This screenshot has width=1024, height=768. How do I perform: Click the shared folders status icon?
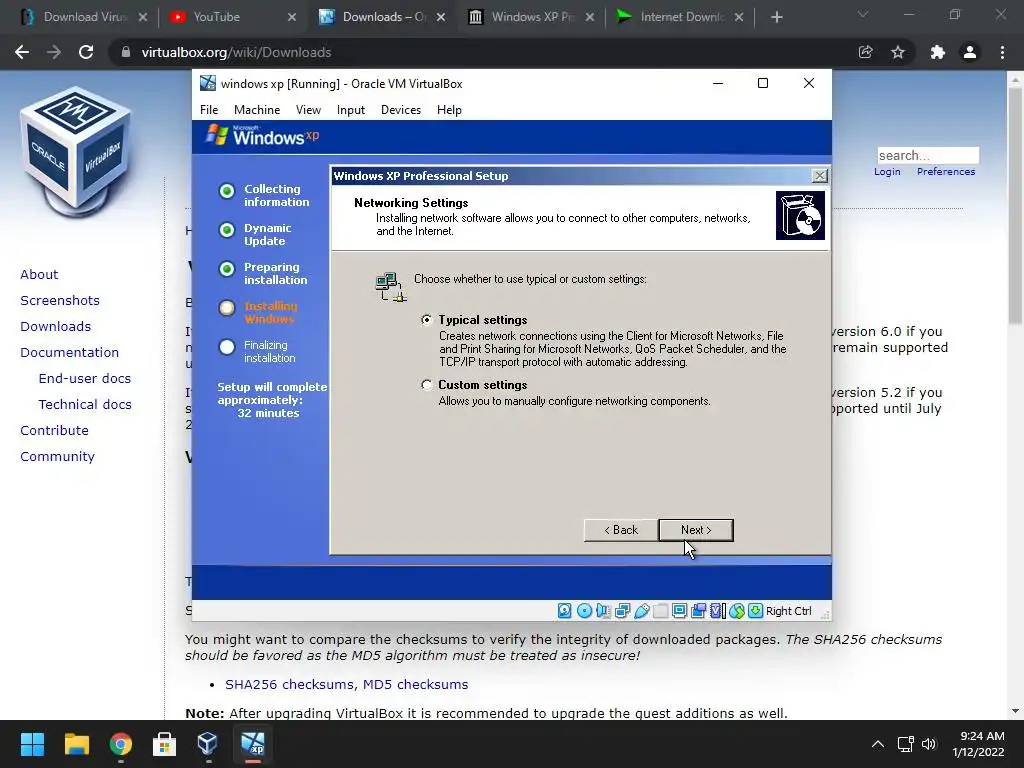click(660, 611)
